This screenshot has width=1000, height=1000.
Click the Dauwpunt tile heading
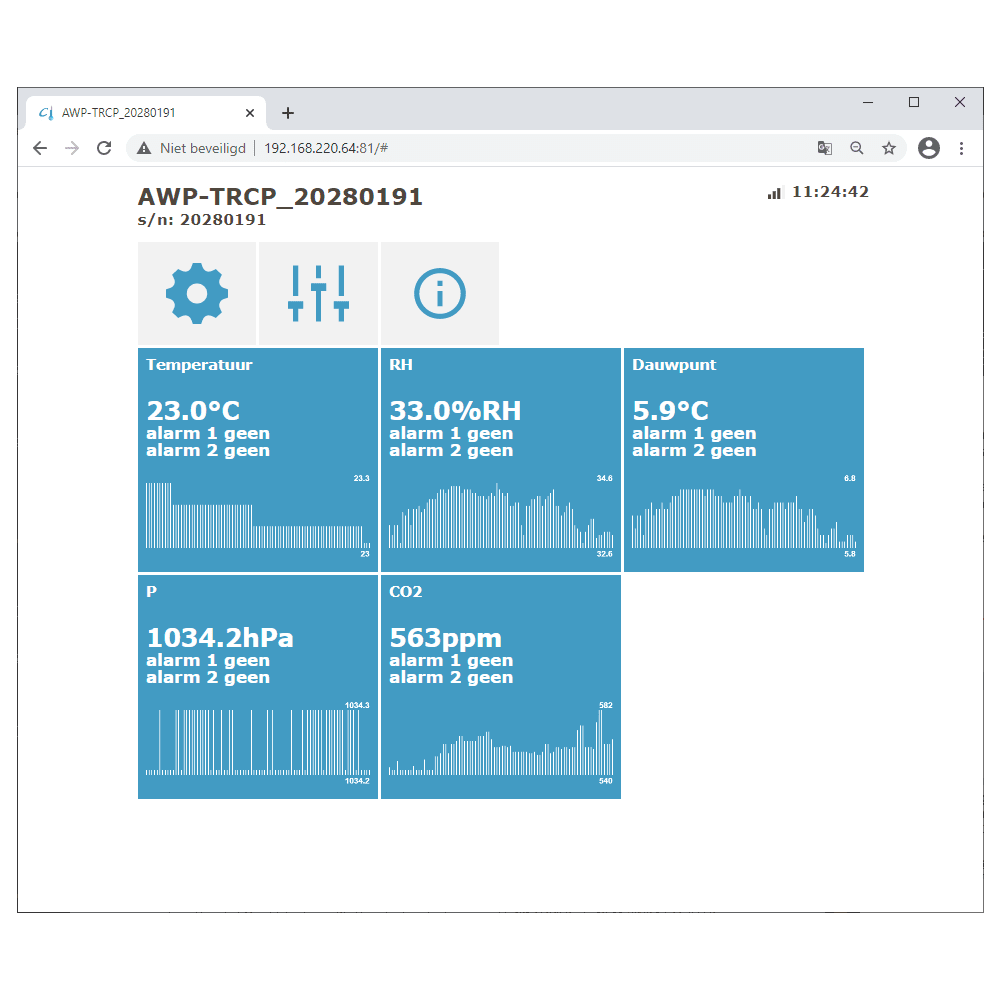click(x=674, y=365)
